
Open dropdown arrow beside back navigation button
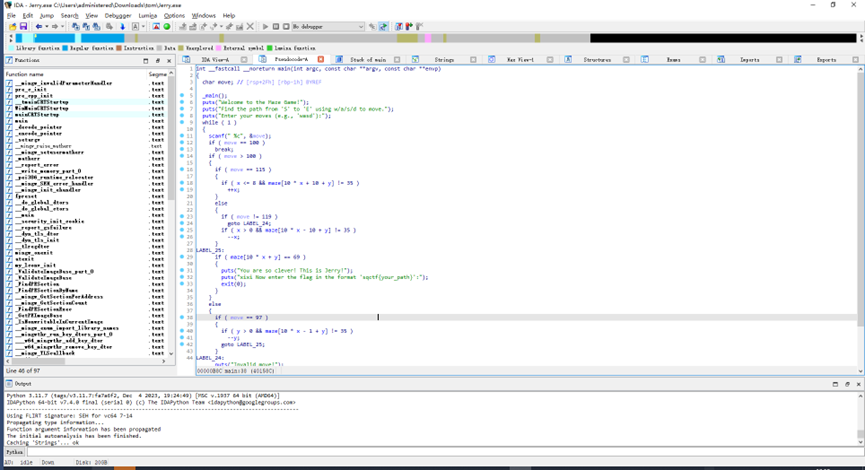tap(47, 27)
